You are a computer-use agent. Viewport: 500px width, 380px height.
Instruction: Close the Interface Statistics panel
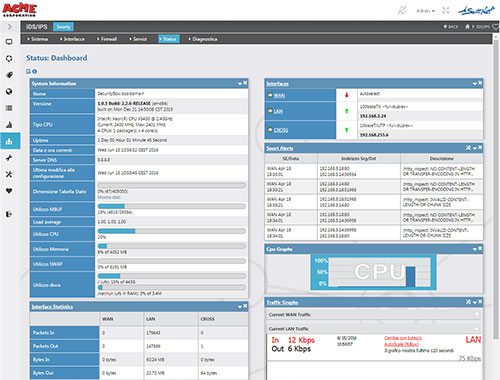245,306
